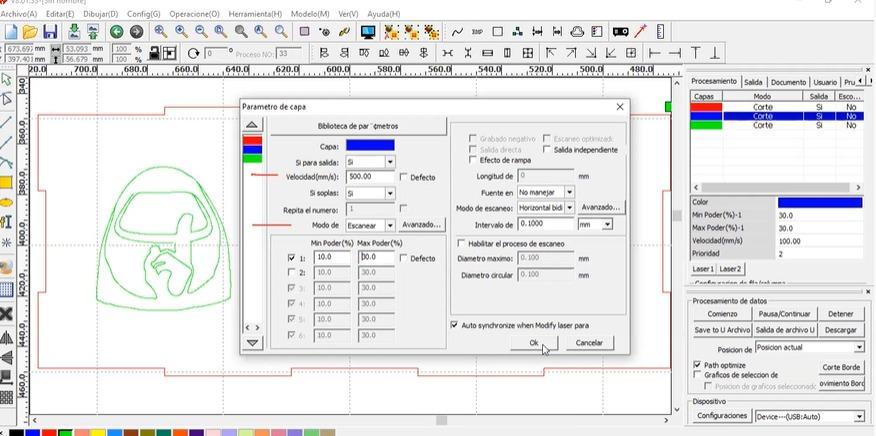Click Cancelar in the dialog

pos(589,343)
